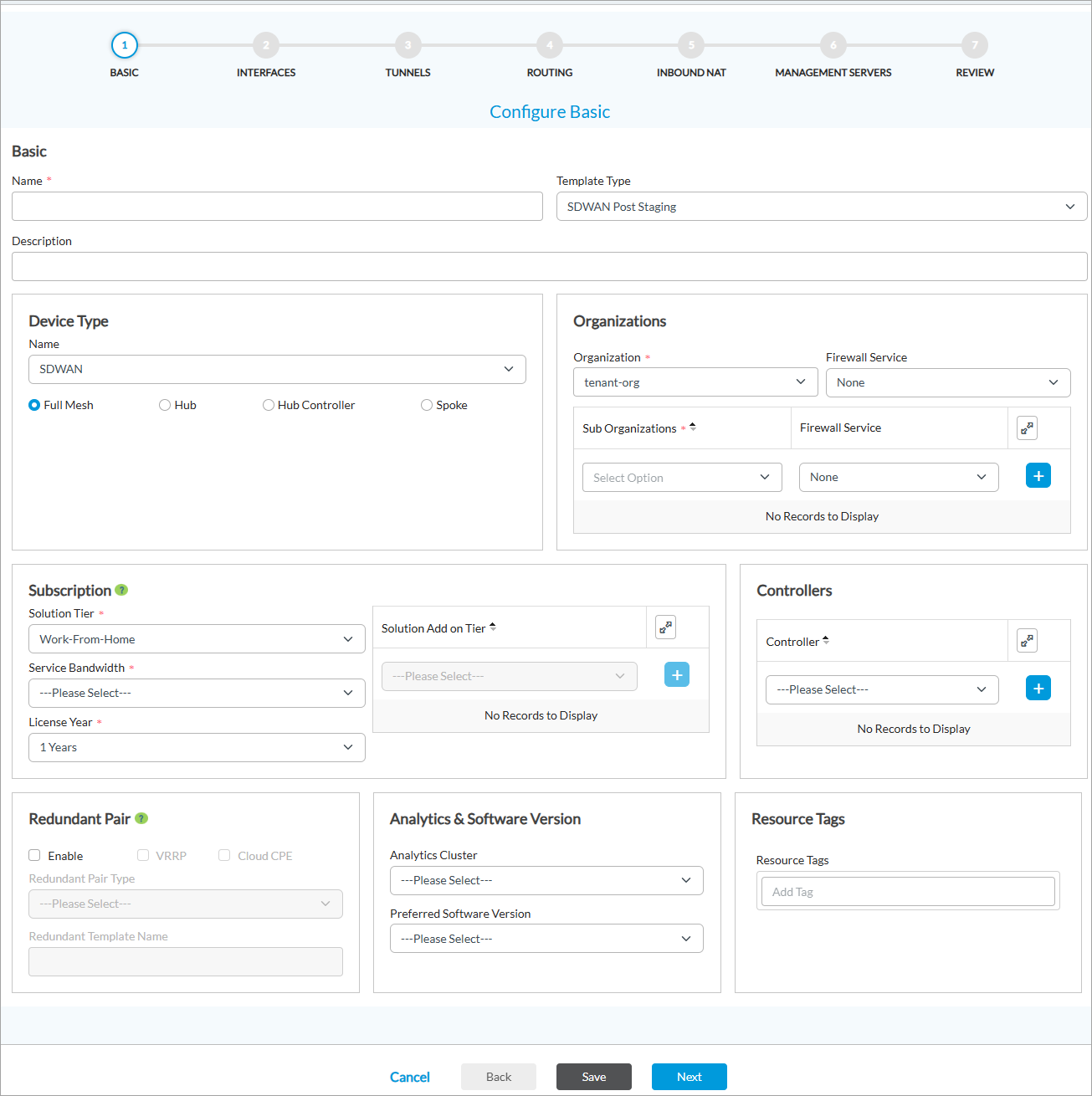Select the Hub device type
The height and width of the screenshot is (1096, 1092).
165,405
